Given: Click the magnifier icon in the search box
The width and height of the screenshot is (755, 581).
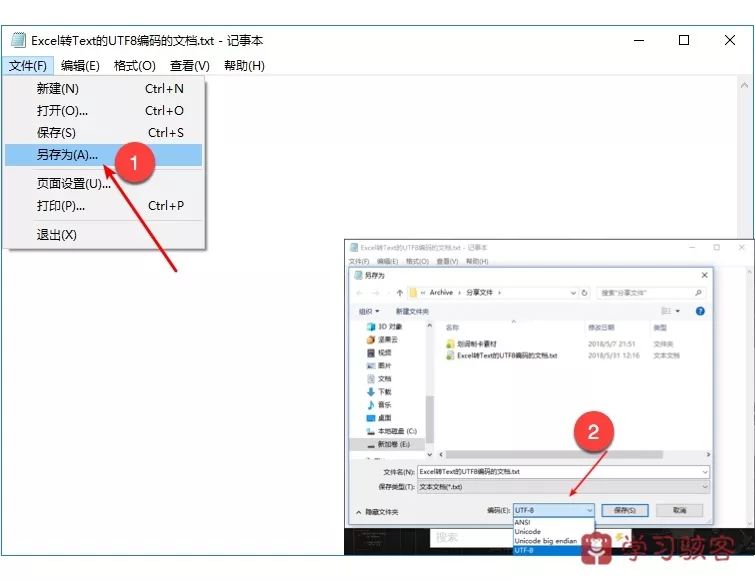Looking at the screenshot, I should click(x=698, y=293).
